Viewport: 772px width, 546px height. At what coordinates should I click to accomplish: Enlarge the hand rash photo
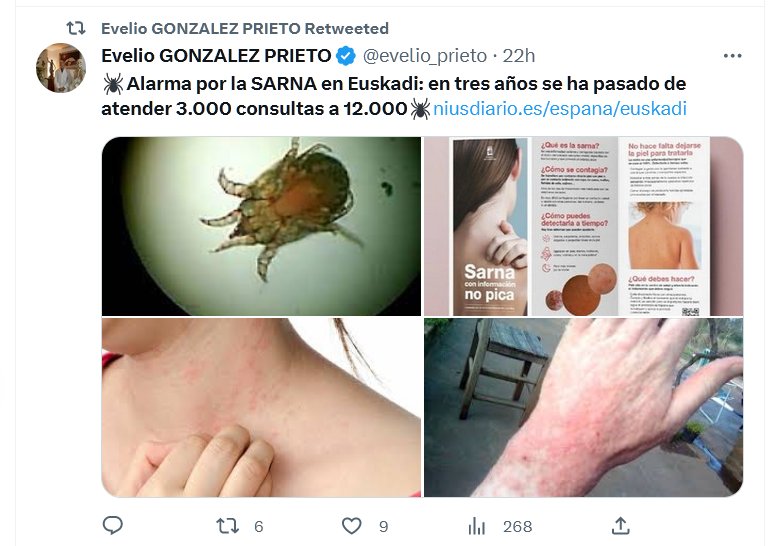[583, 407]
